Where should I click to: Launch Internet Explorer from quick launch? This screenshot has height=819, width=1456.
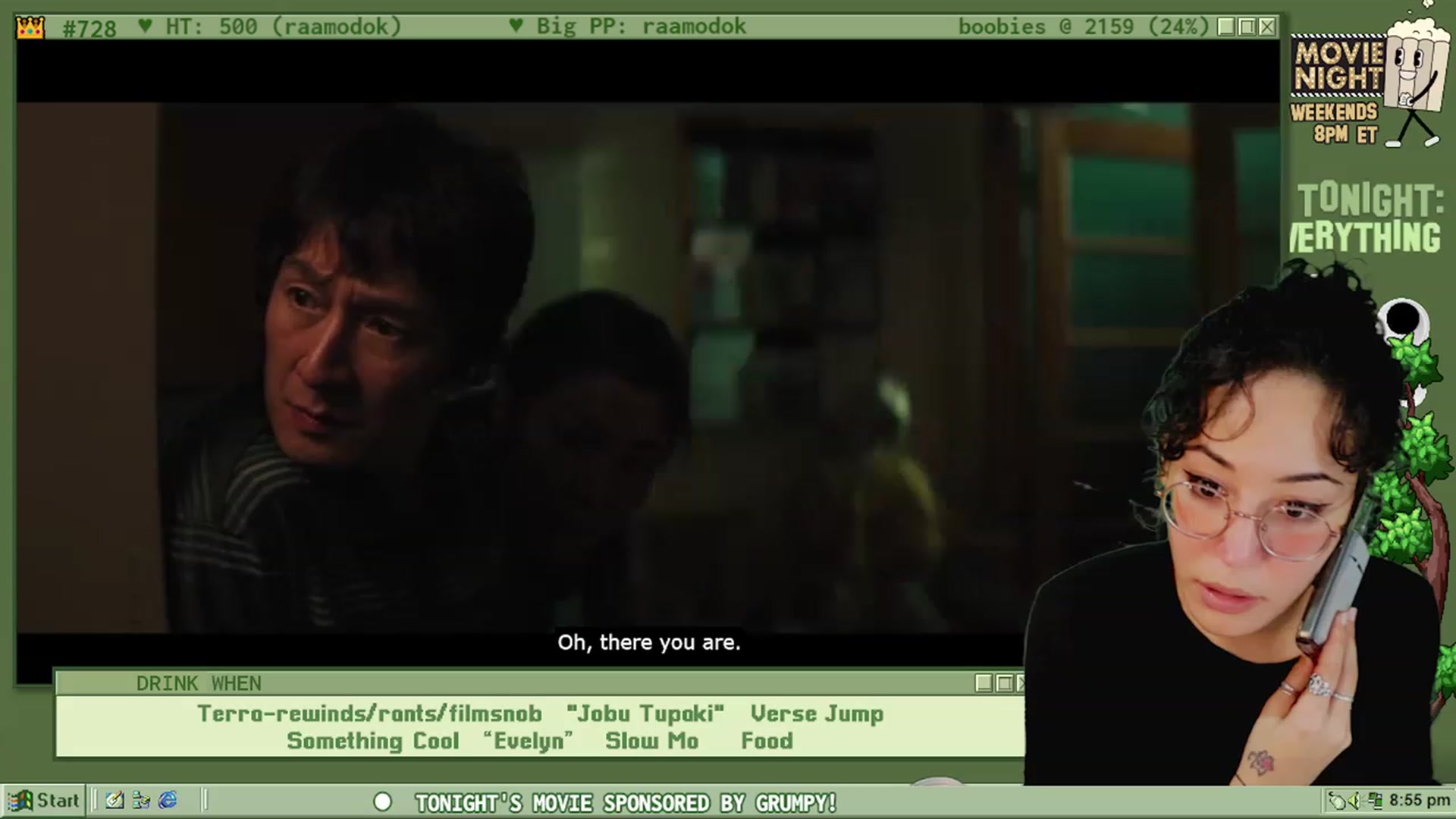tap(168, 800)
